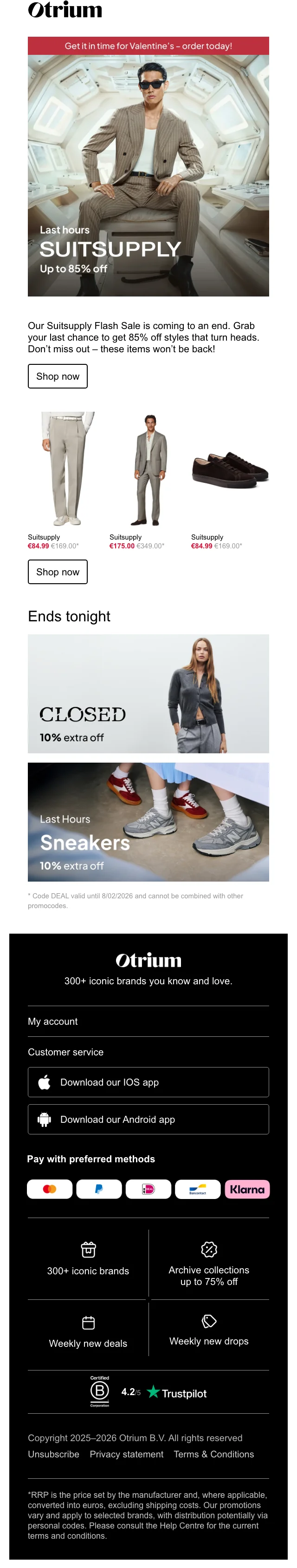The width and height of the screenshot is (297, 1568).
Task: Open the Closed 10% extra off banner
Action: [x=148, y=693]
